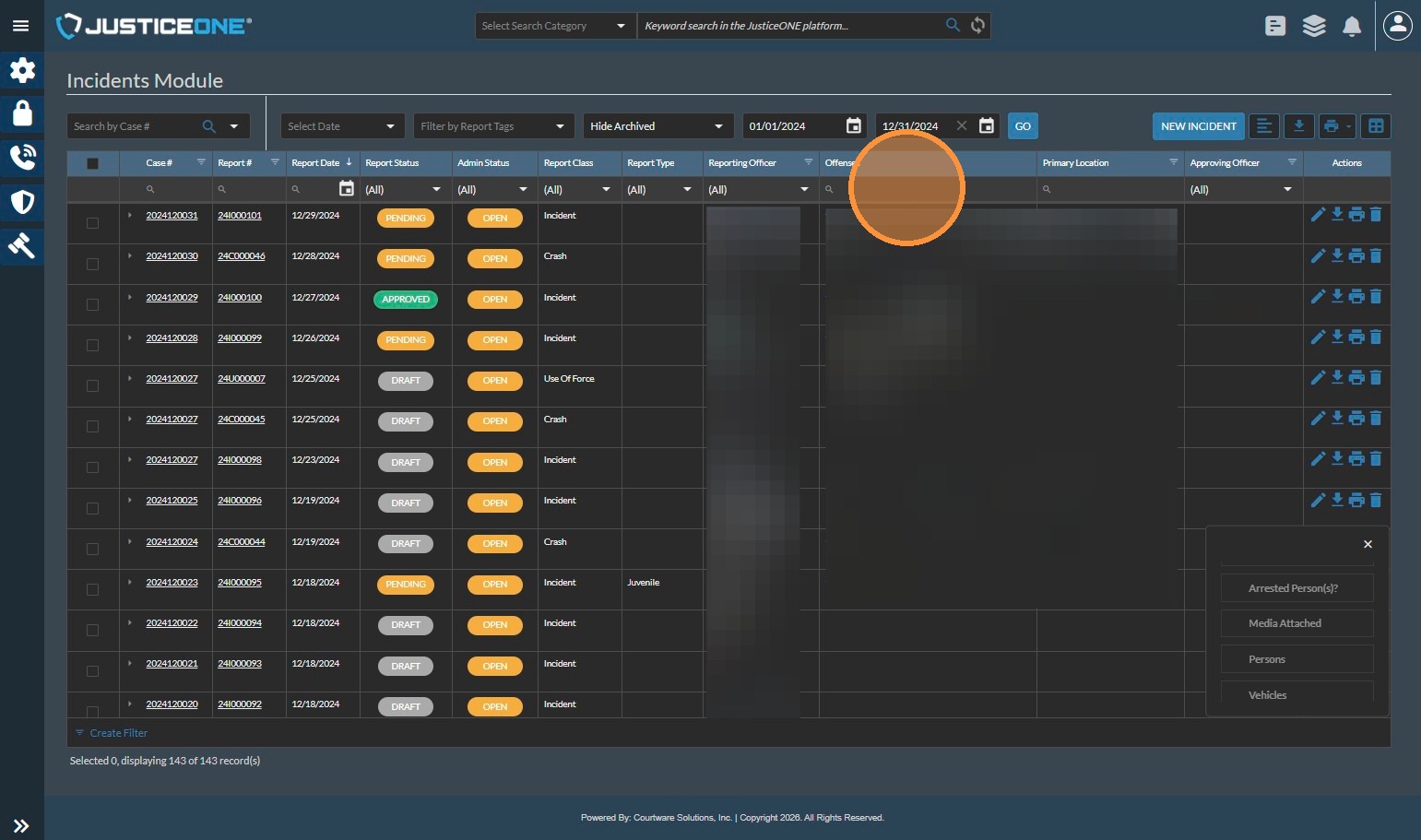
Task: Toggle the select-all checkbox in table header
Action: (92, 163)
